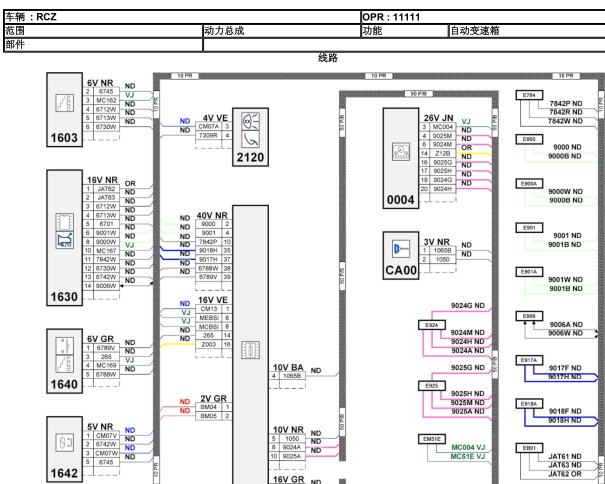Click the OPR : 11111 header cell

[483, 17]
